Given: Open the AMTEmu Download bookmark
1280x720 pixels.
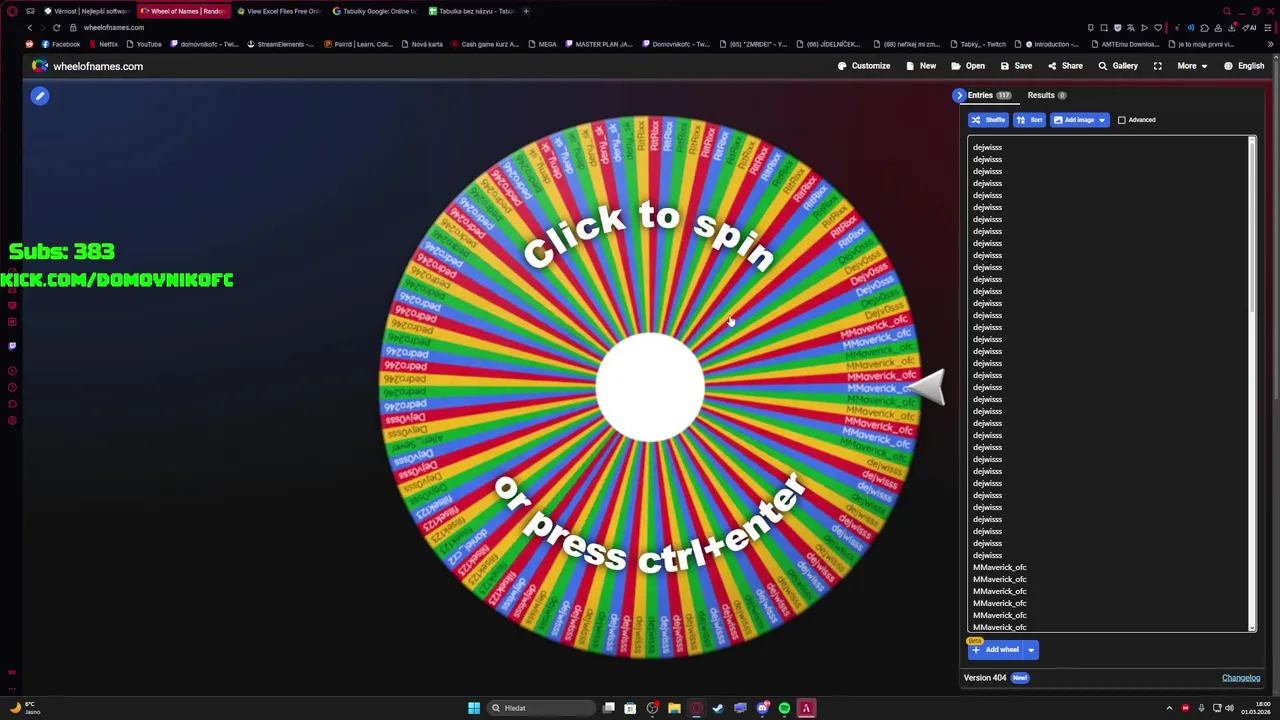Looking at the screenshot, I should (1124, 44).
